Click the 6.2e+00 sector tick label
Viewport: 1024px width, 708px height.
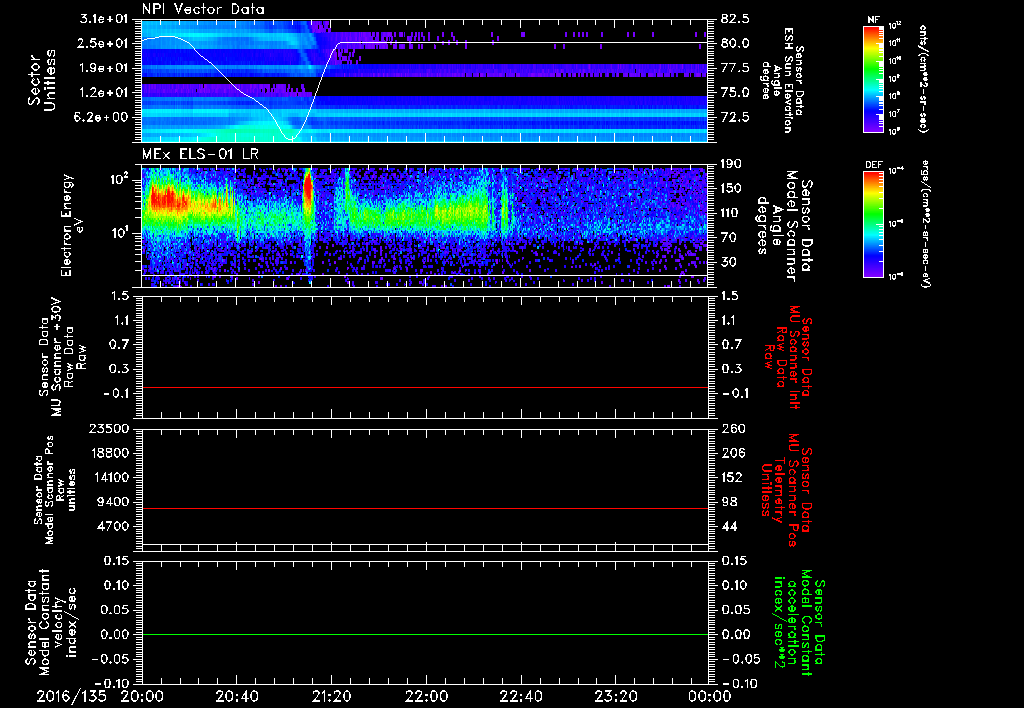click(x=103, y=117)
